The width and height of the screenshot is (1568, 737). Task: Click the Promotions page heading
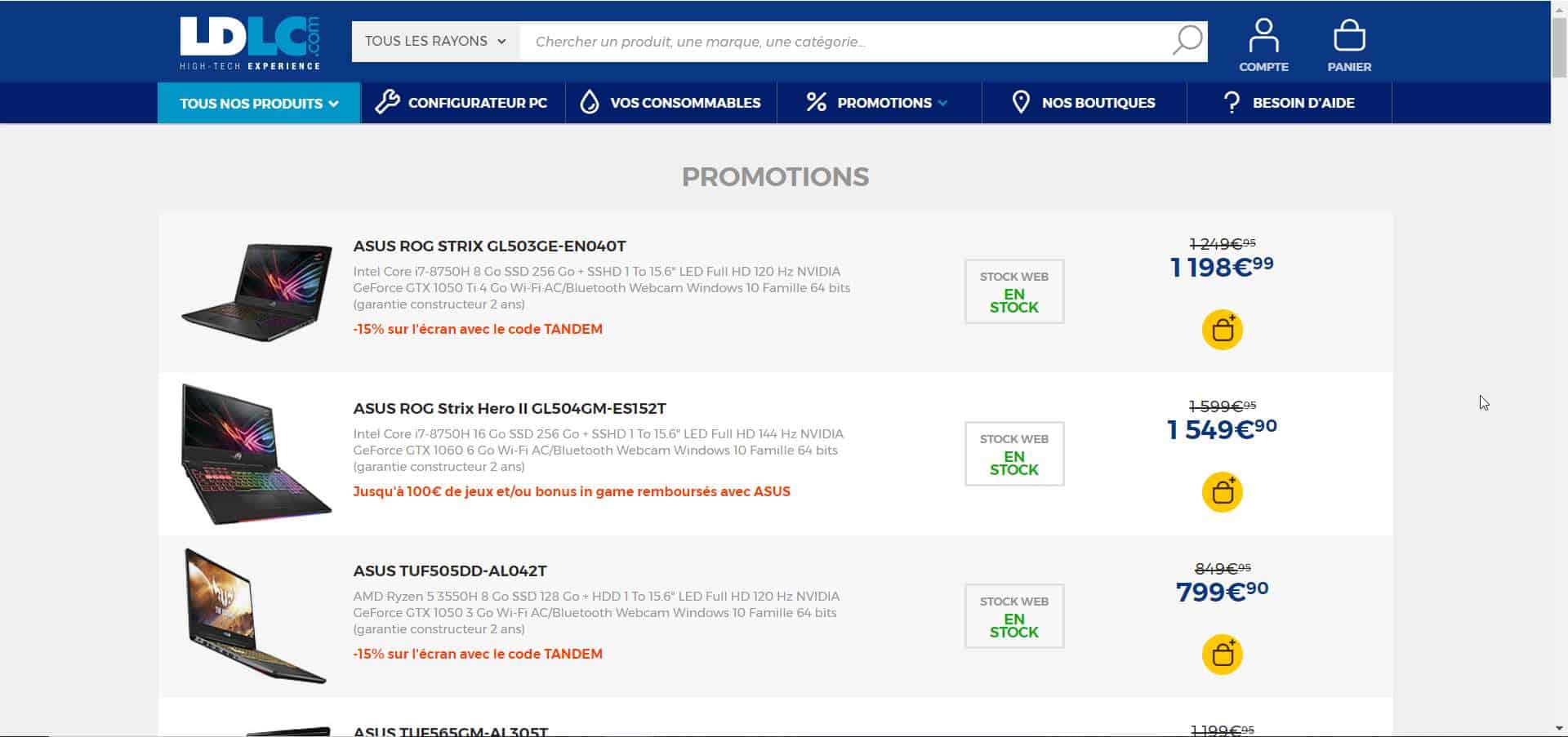click(775, 177)
